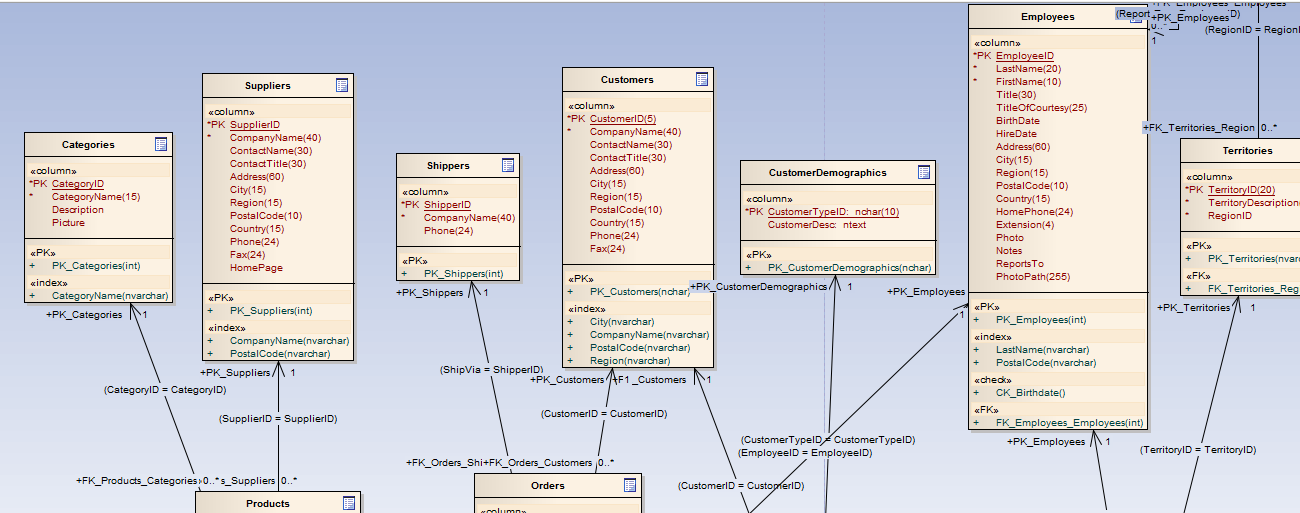Click City(nvarchar) index in Customers

tap(622, 322)
